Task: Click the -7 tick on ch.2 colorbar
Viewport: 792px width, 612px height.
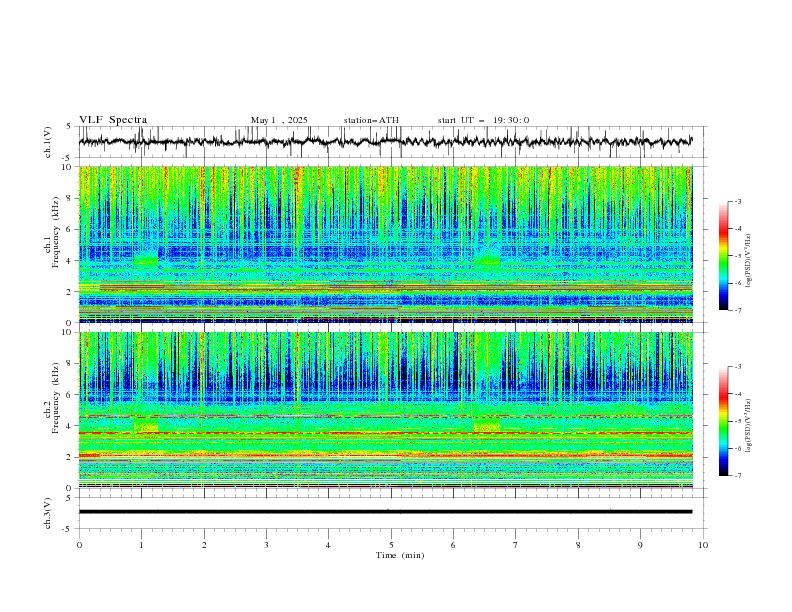Action: point(737,476)
